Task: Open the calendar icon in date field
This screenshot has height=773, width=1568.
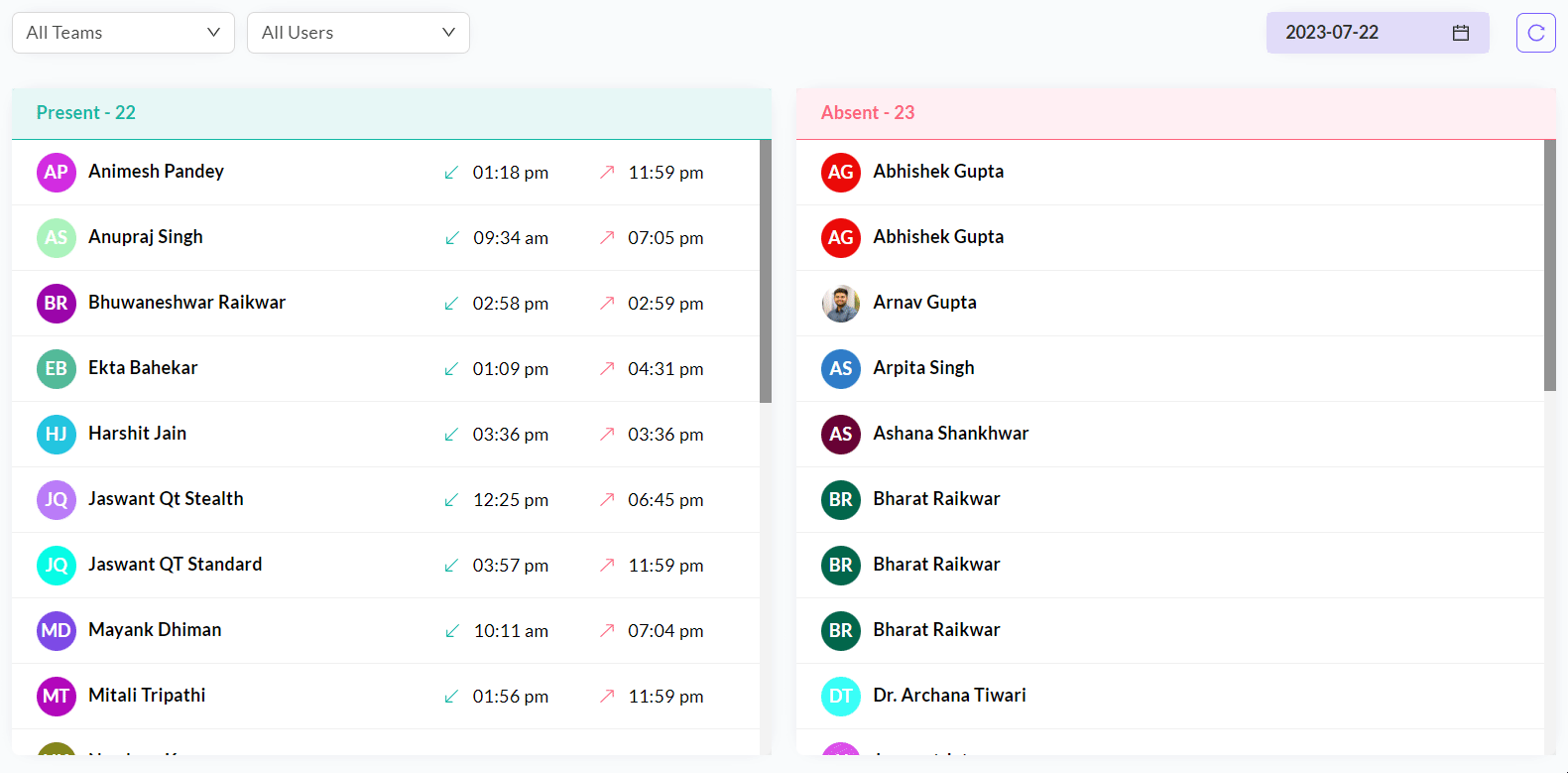Action: click(1460, 33)
